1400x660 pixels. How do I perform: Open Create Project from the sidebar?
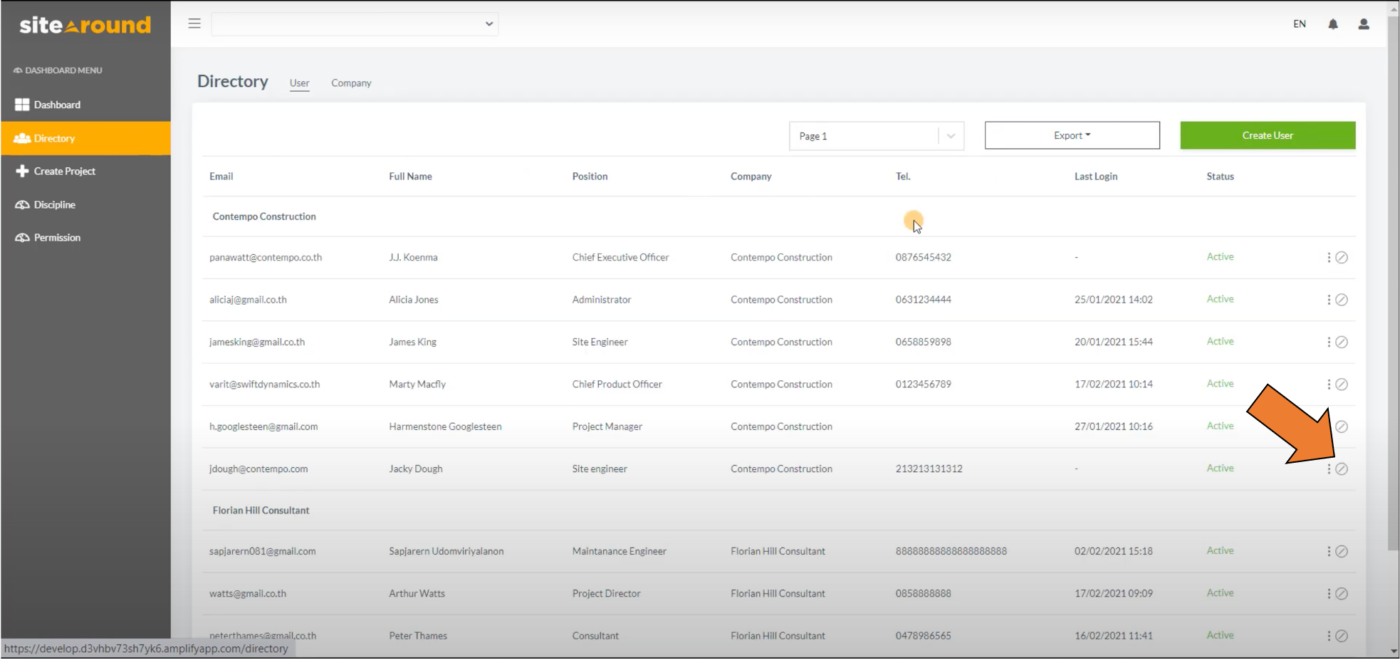(x=64, y=171)
